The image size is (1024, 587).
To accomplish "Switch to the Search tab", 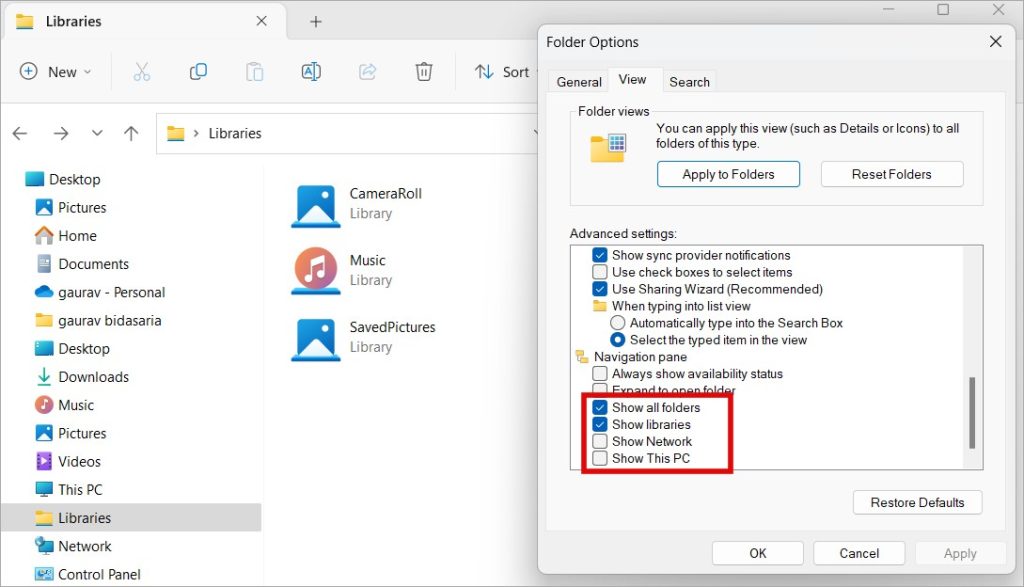I will (689, 82).
